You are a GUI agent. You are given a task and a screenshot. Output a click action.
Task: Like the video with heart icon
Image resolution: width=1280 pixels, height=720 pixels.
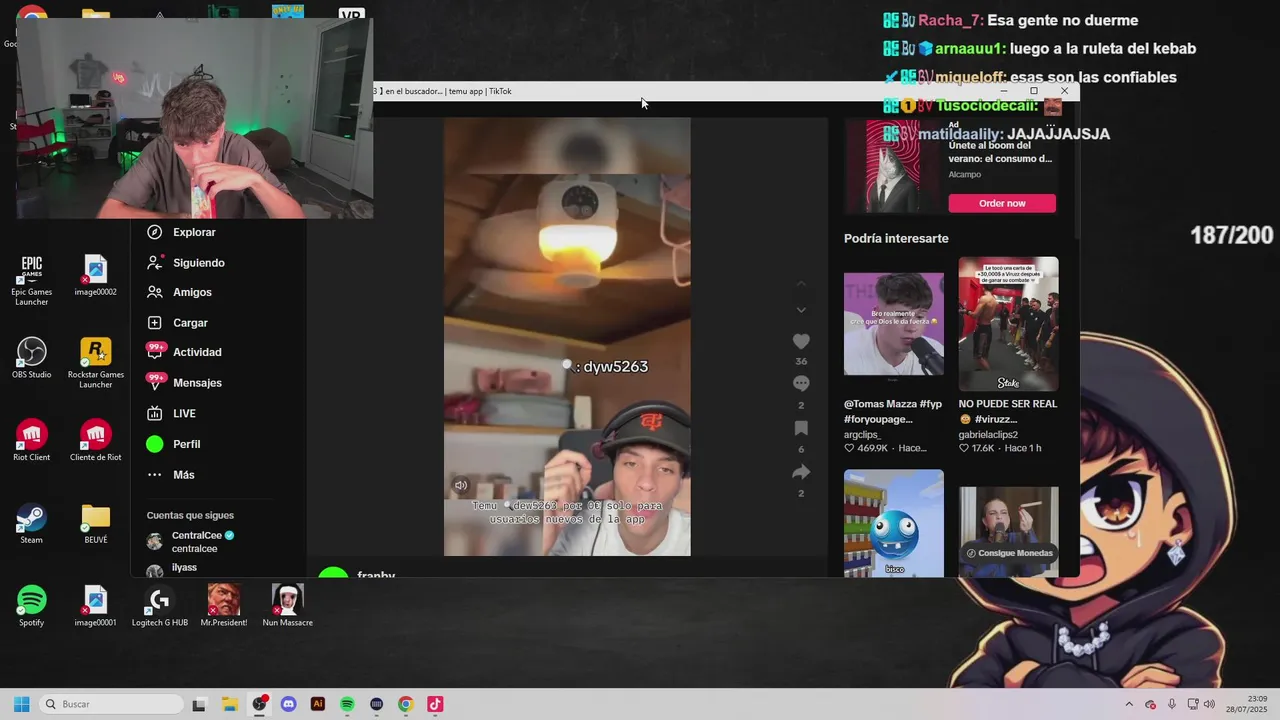click(801, 342)
